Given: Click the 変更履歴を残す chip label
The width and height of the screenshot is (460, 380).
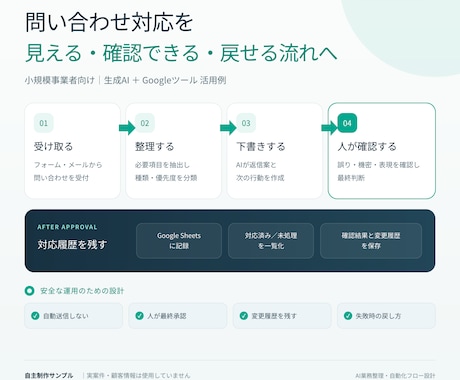Looking at the screenshot, I should (274, 316).
